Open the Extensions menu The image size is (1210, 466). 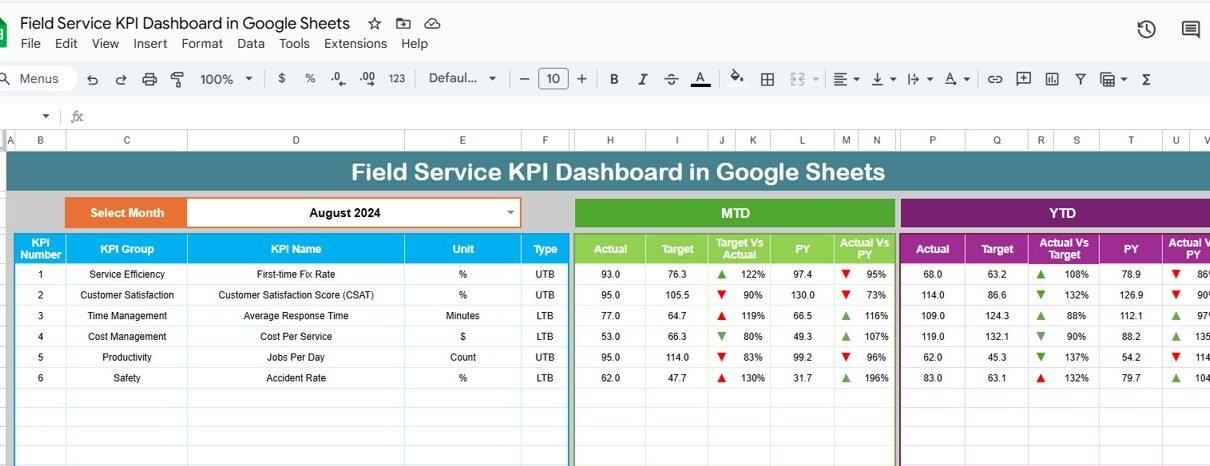[x=355, y=44]
